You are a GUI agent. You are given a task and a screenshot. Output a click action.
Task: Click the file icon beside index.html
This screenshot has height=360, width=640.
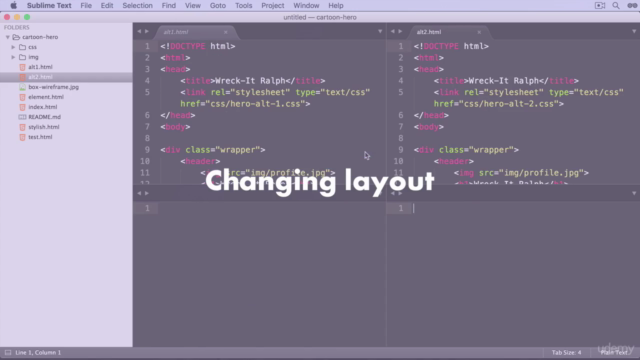(x=22, y=107)
